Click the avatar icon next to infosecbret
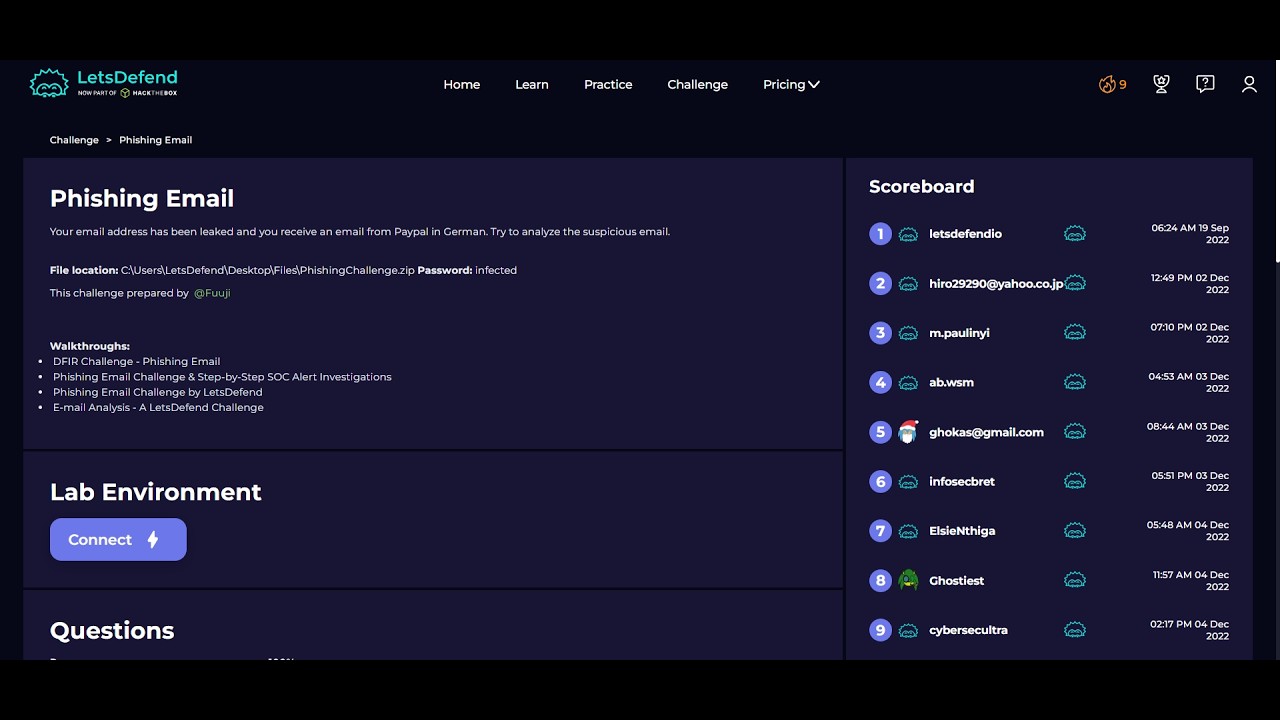Screen dimensions: 1280x720 point(908,482)
